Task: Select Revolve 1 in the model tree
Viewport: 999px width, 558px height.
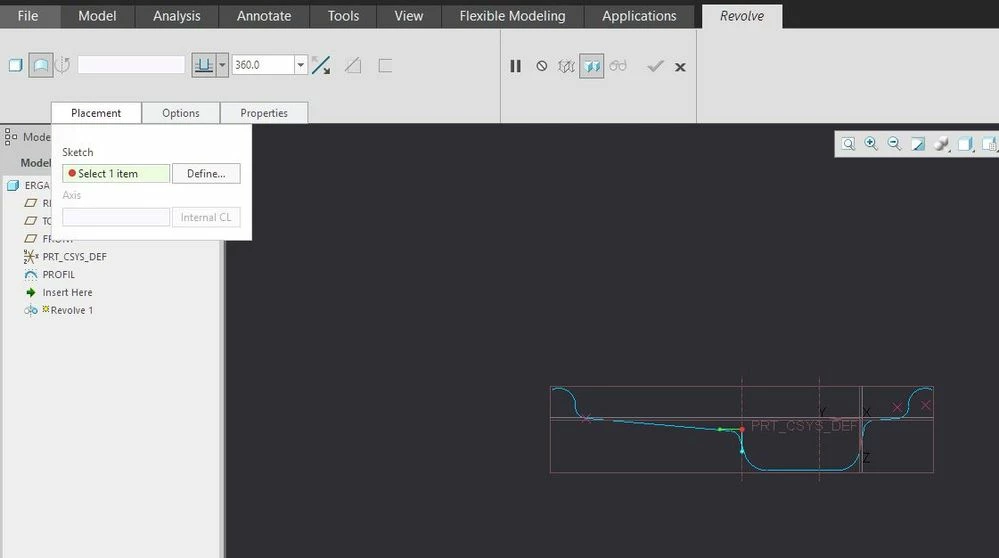Action: (71, 310)
